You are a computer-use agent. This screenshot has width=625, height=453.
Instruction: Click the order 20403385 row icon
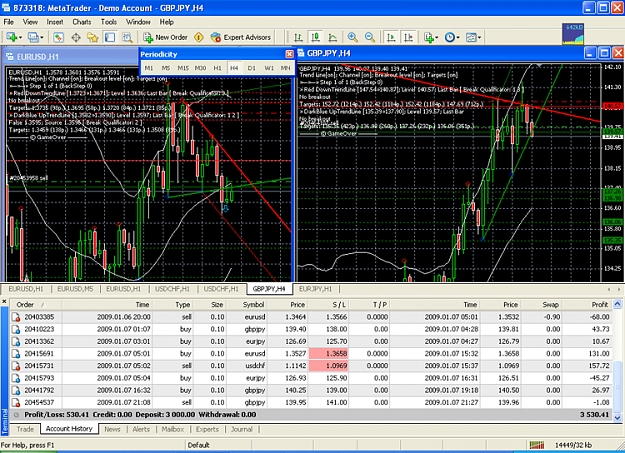[x=16, y=317]
